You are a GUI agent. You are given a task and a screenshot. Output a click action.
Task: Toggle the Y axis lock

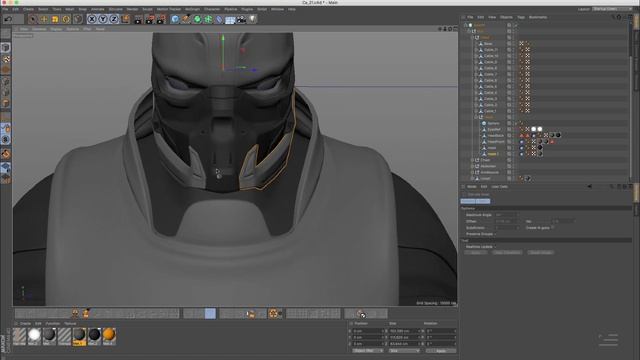click(x=103, y=19)
